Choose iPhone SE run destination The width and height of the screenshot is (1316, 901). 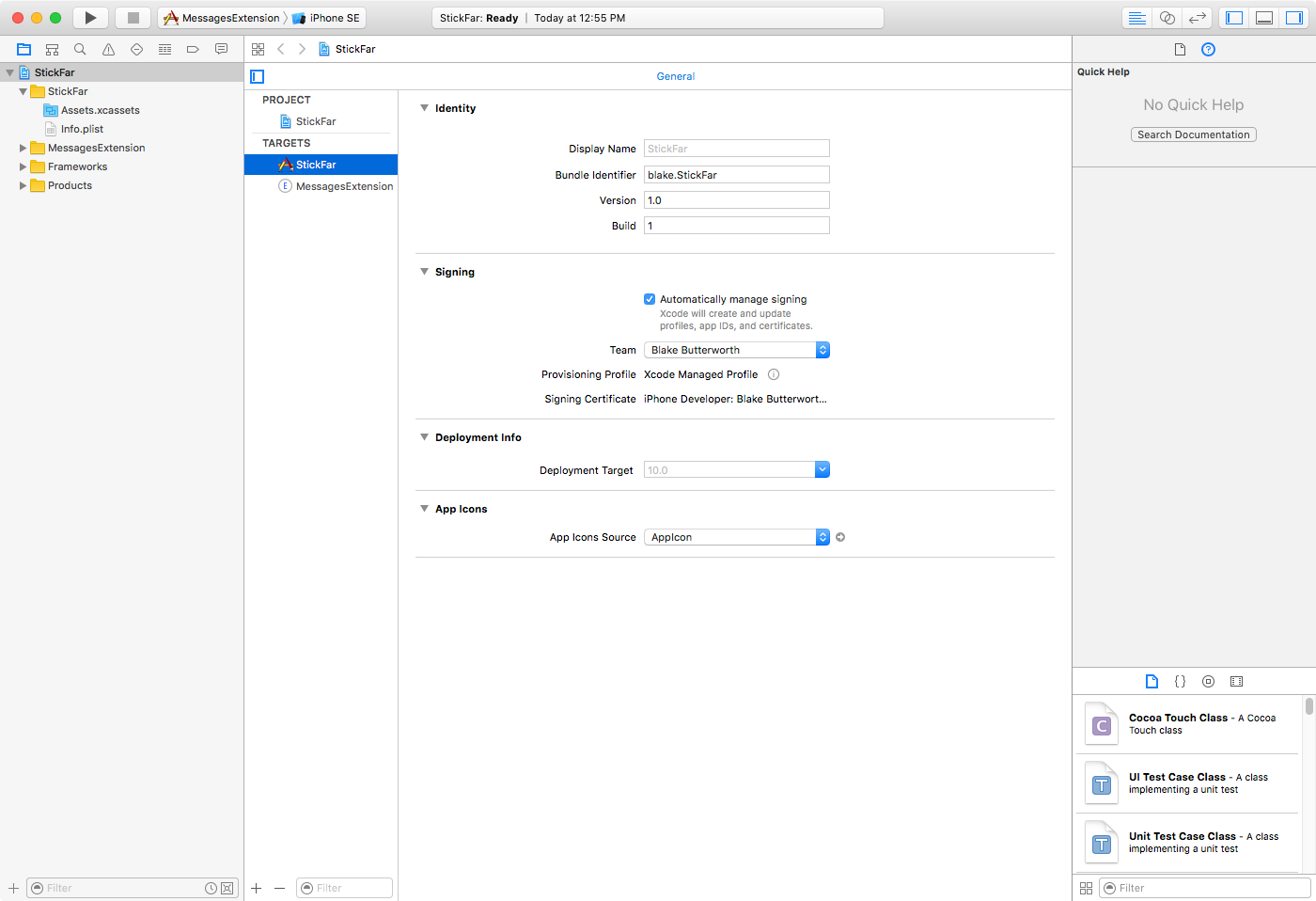tap(326, 18)
